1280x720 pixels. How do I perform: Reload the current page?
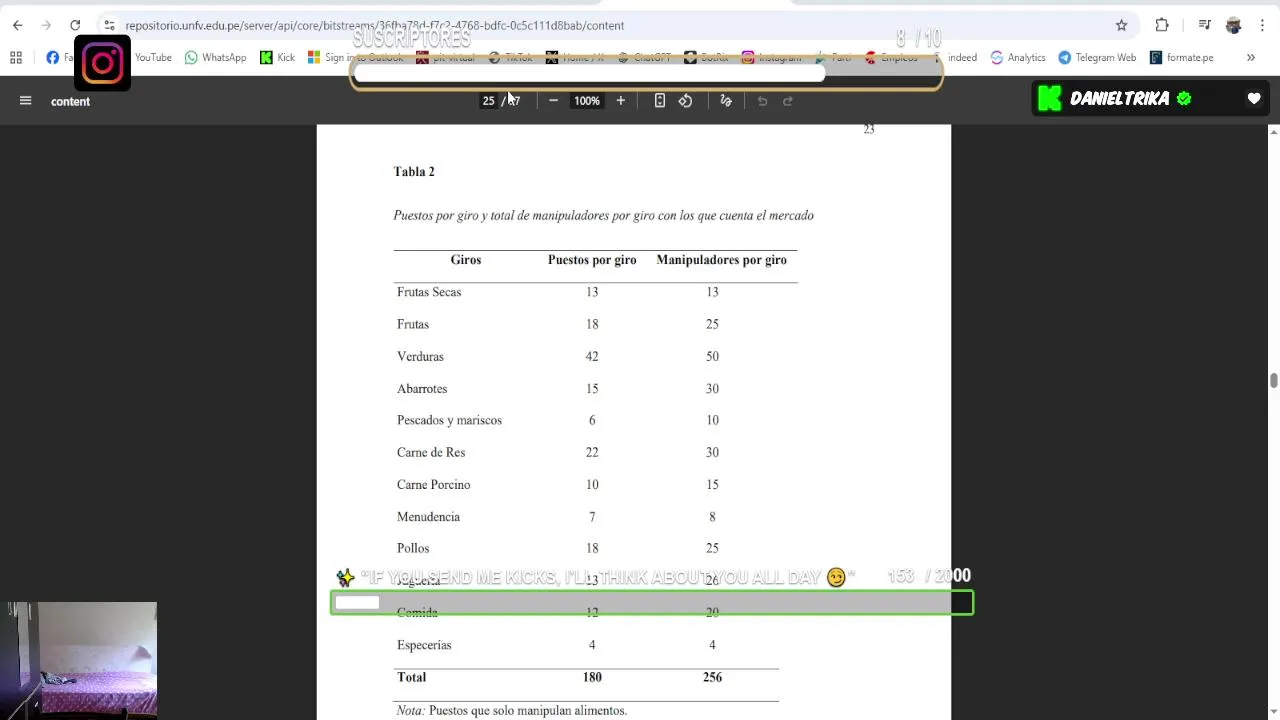[x=75, y=25]
